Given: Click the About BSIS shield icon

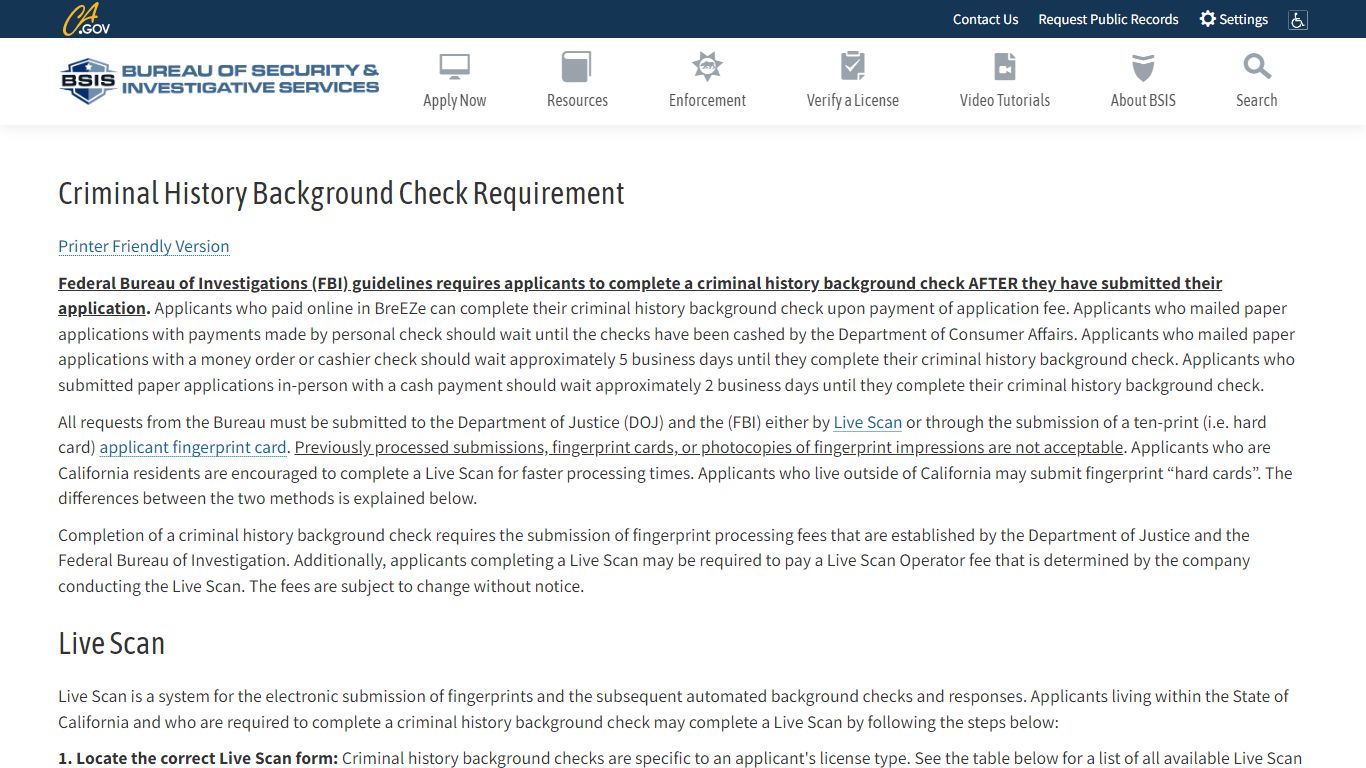Looking at the screenshot, I should (x=1143, y=67).
